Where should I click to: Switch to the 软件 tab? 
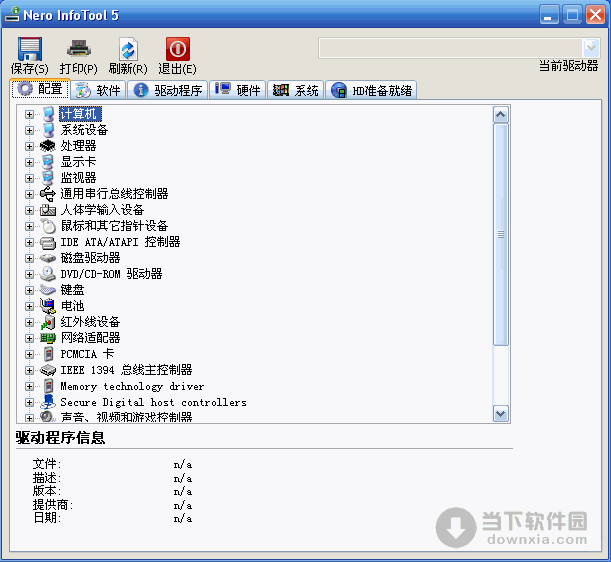(x=98, y=90)
